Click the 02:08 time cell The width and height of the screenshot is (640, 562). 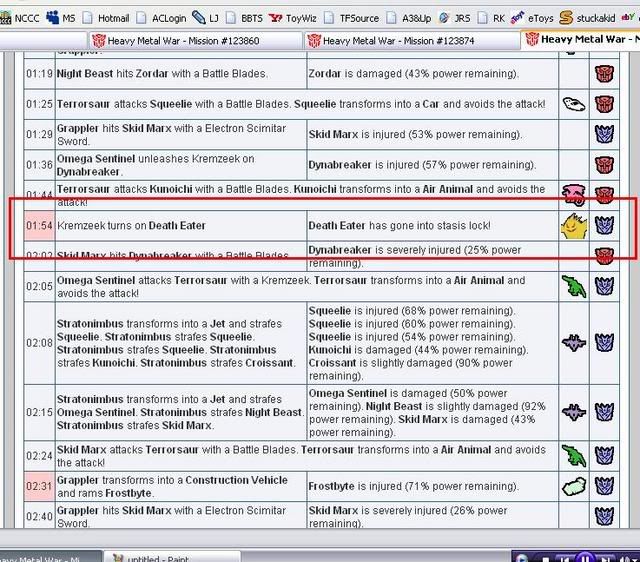click(39, 343)
